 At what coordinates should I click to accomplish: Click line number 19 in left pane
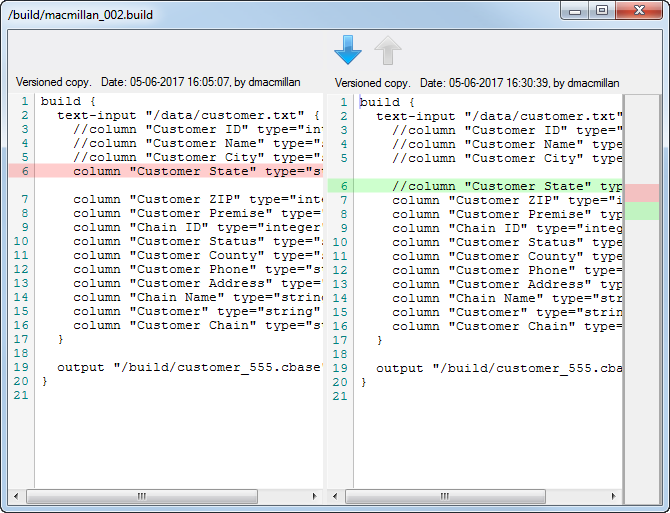coord(20,367)
